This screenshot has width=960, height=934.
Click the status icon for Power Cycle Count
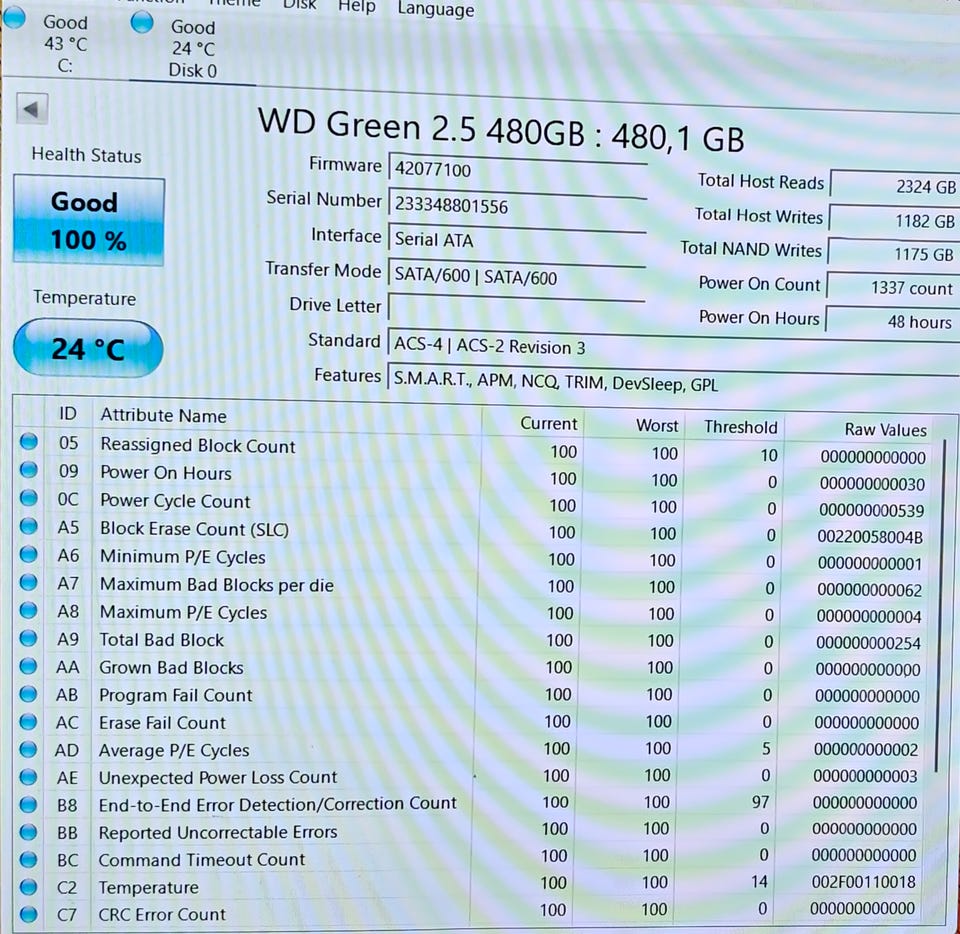click(29, 498)
